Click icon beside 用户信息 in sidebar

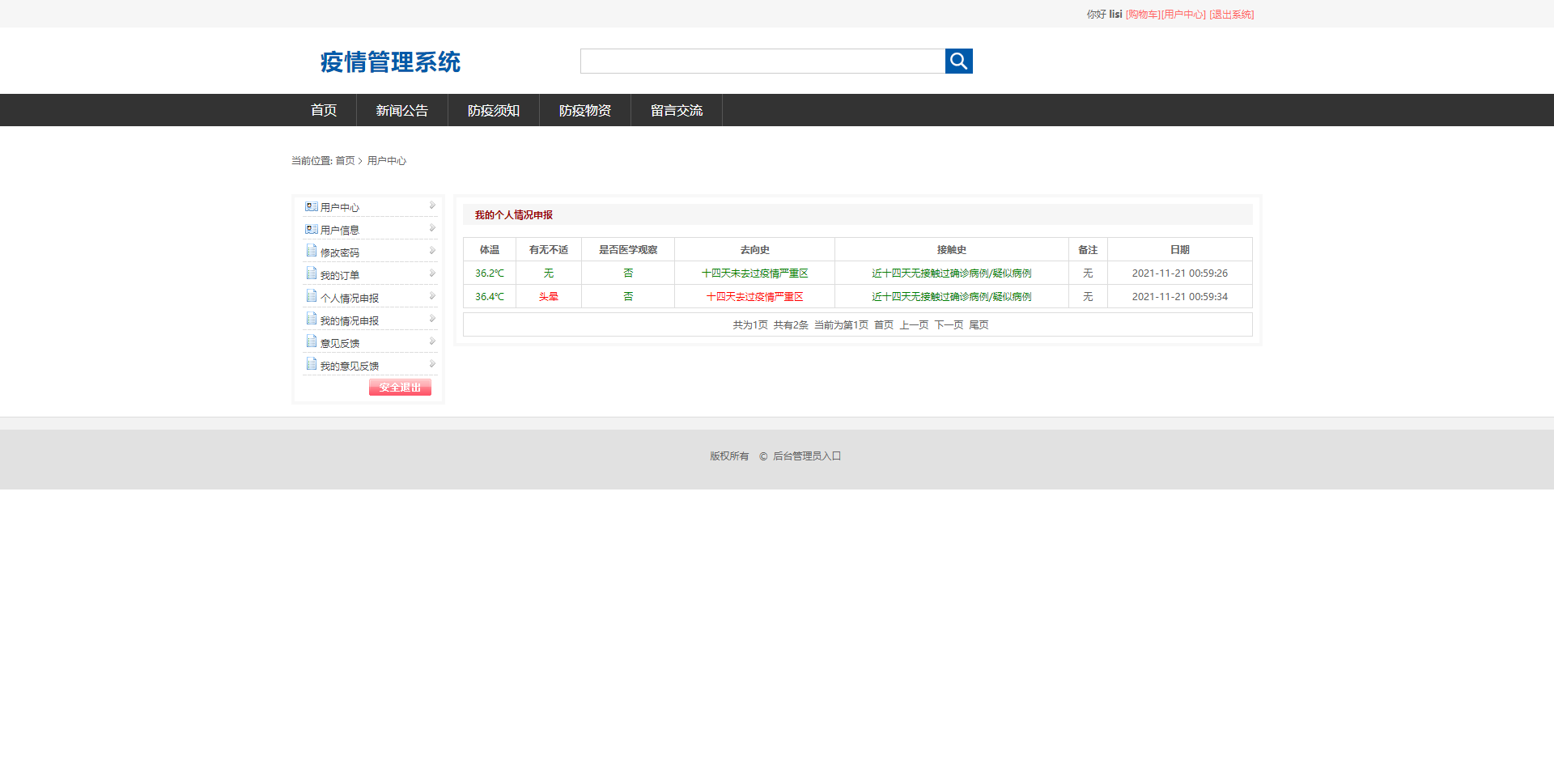(312, 230)
